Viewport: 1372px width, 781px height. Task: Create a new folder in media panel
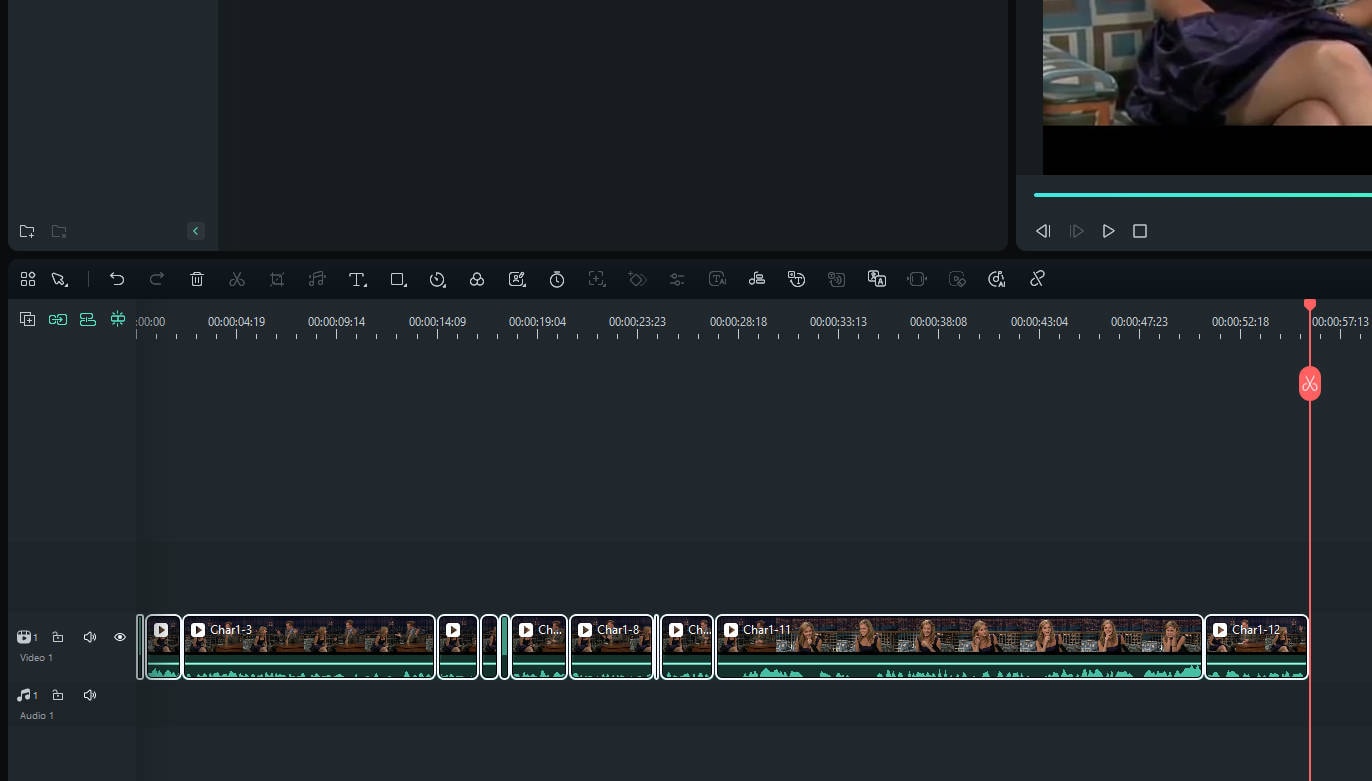point(27,231)
